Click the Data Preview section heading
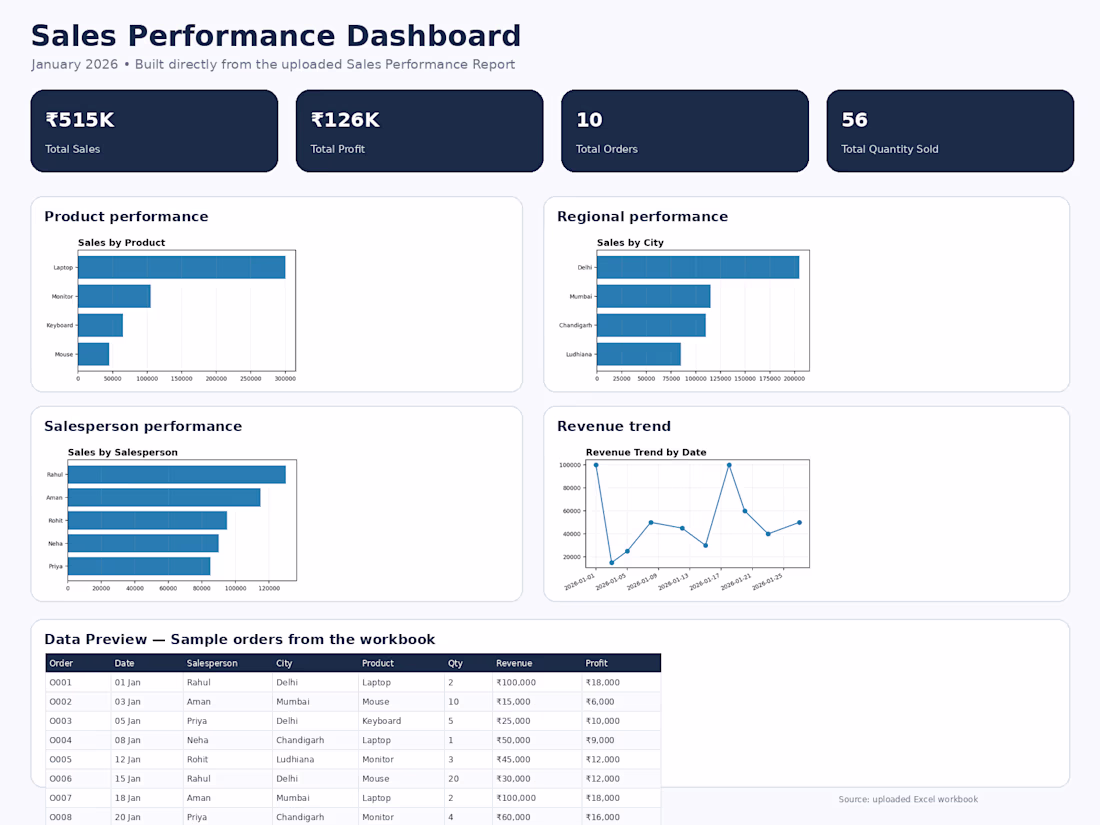1100x825 pixels. coord(240,639)
